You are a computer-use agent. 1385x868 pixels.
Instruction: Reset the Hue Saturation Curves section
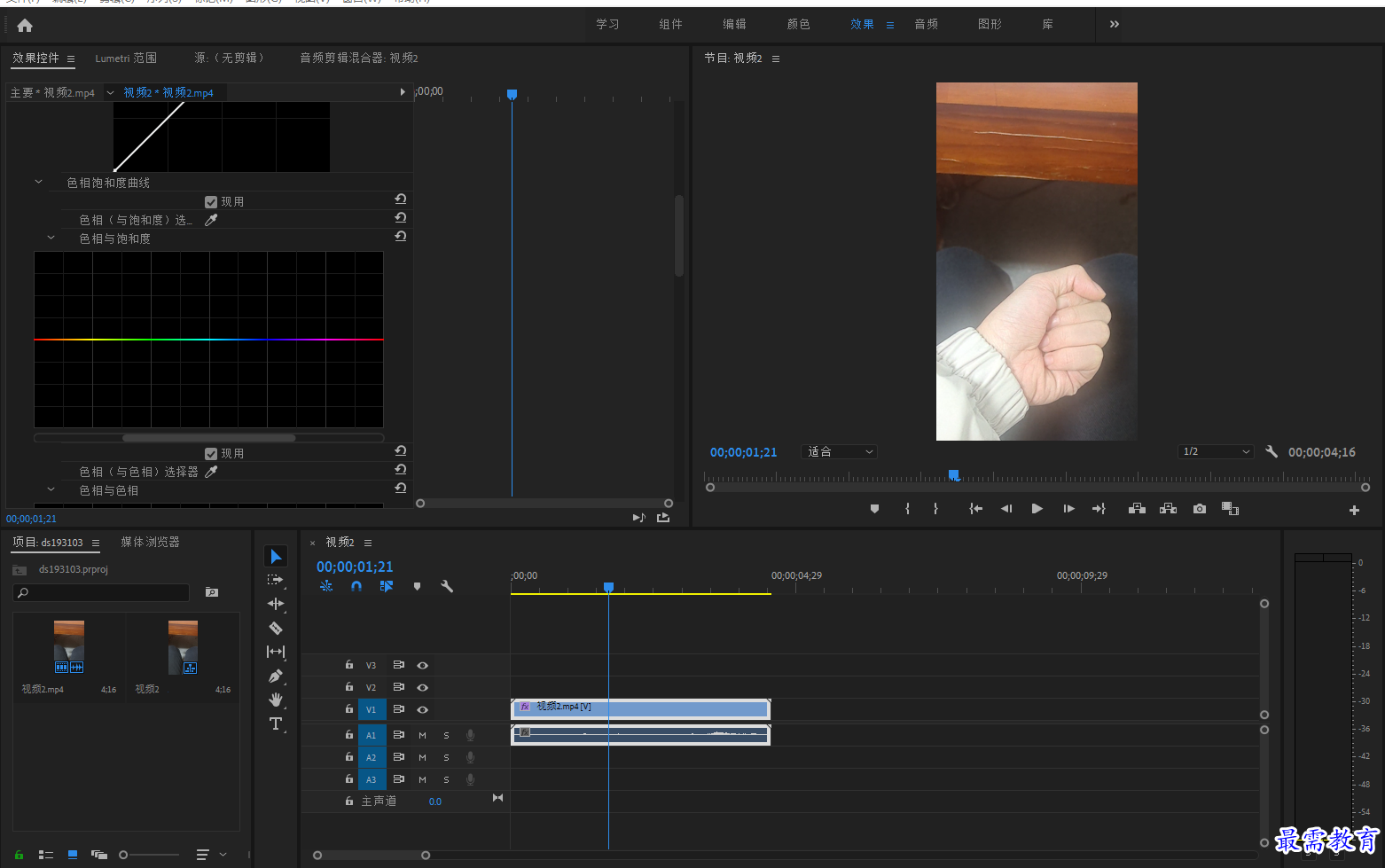tap(401, 199)
